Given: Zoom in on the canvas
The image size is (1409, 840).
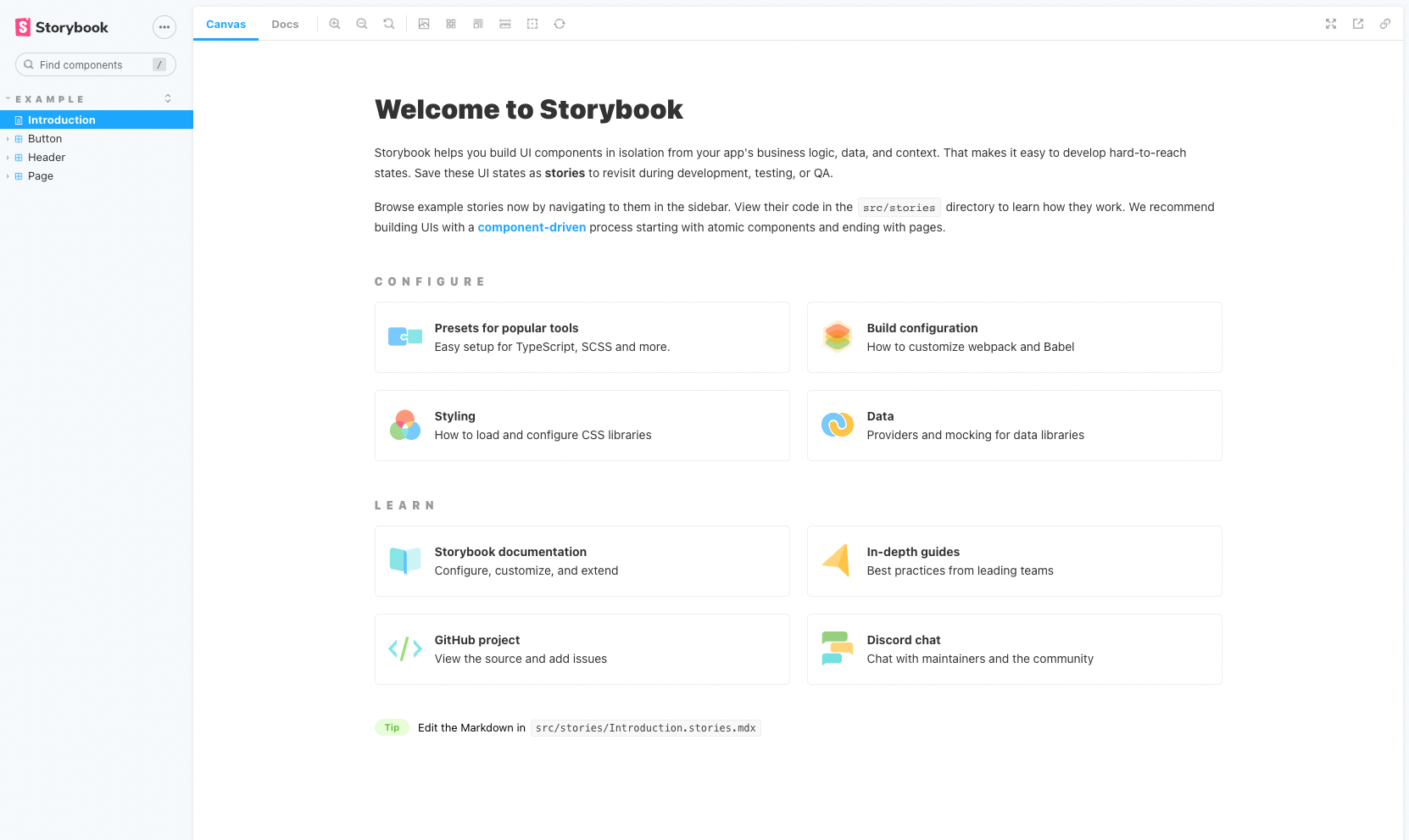Looking at the screenshot, I should [x=335, y=24].
